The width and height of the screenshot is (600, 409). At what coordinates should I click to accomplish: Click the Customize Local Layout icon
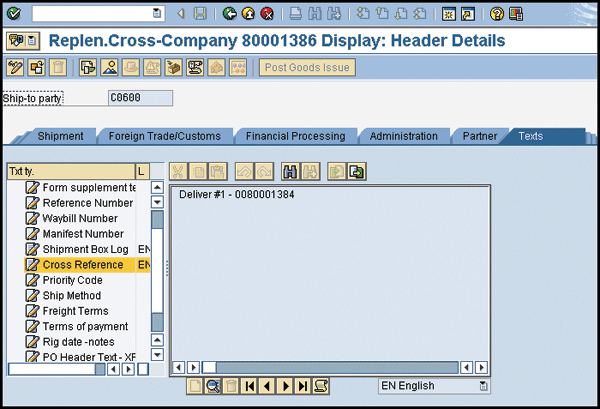coord(516,14)
